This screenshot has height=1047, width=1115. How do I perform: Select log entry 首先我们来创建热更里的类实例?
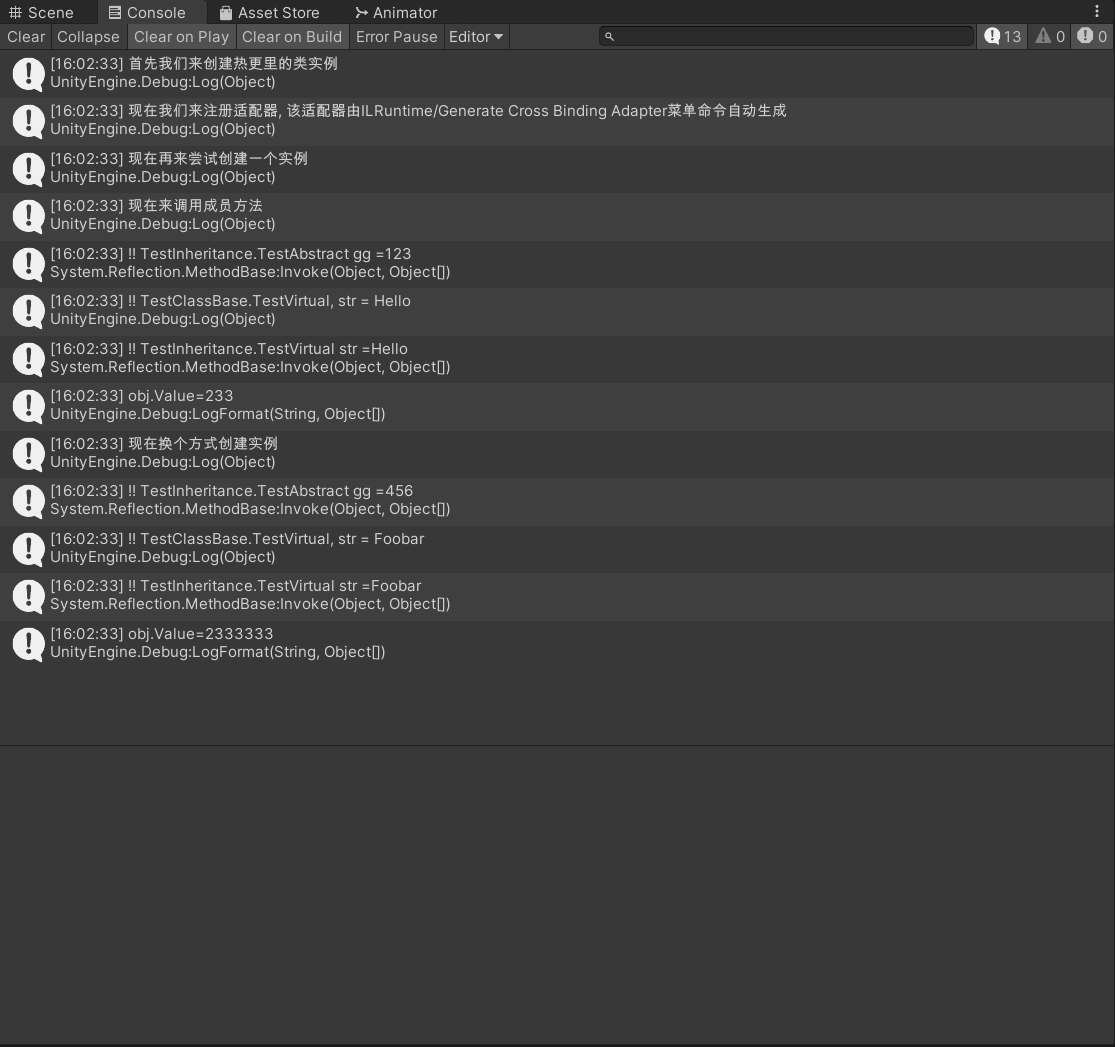click(558, 73)
